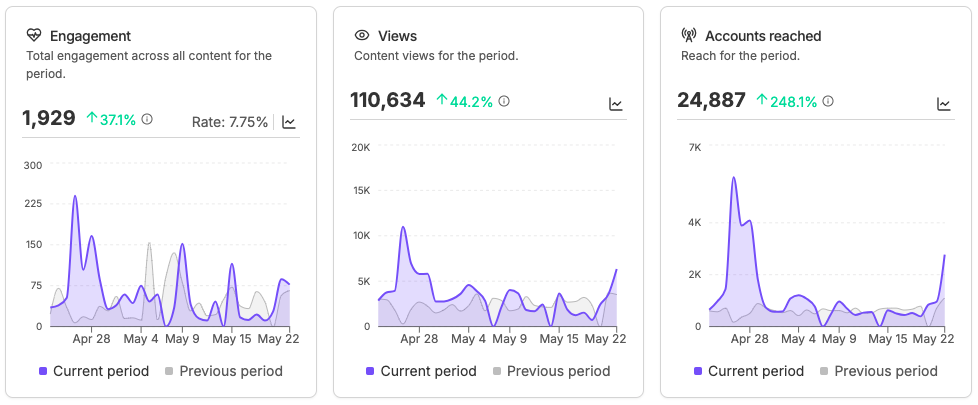This screenshot has width=978, height=405.
Task: Click the Engagement heart icon
Action: coord(34,36)
